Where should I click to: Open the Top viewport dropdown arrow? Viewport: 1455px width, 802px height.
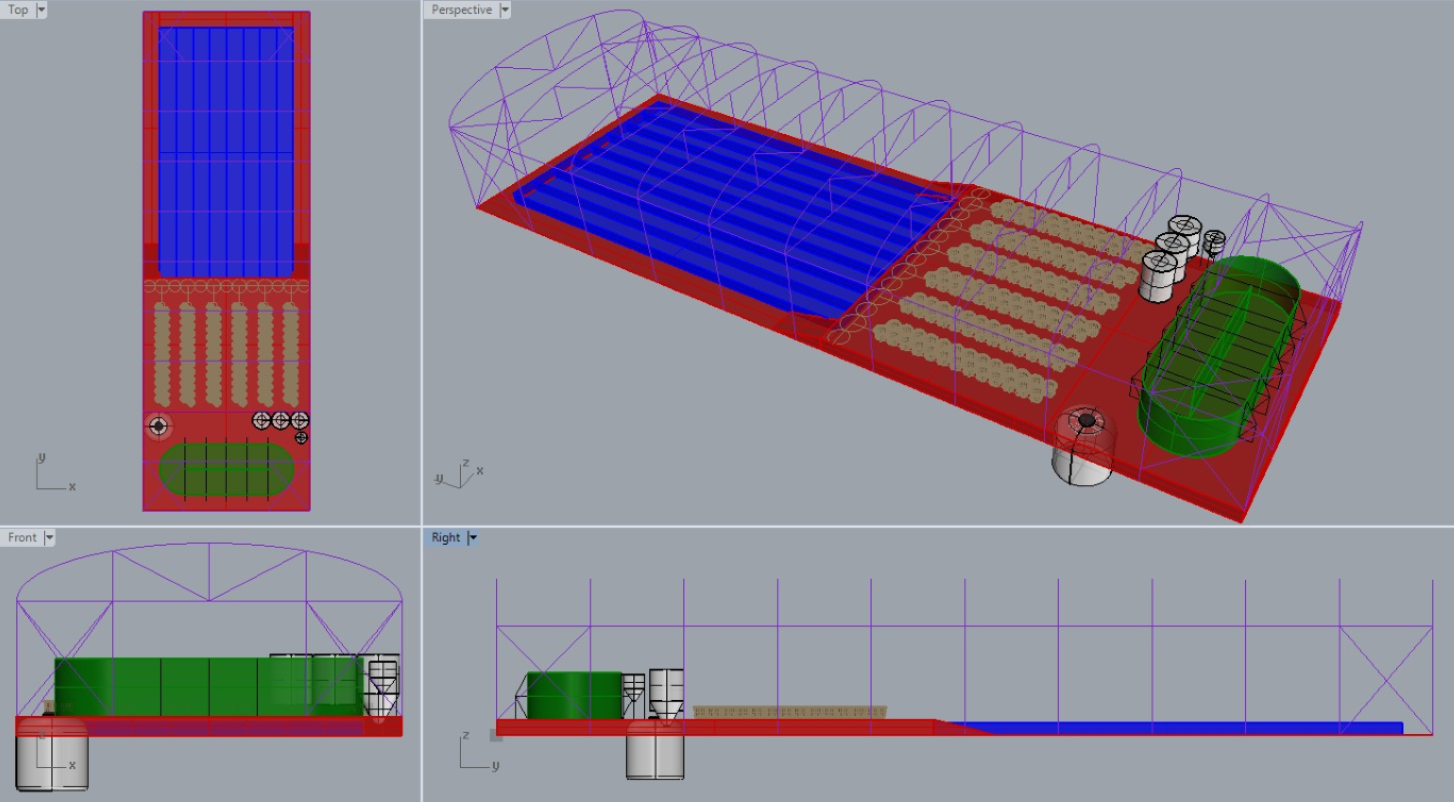(41, 10)
